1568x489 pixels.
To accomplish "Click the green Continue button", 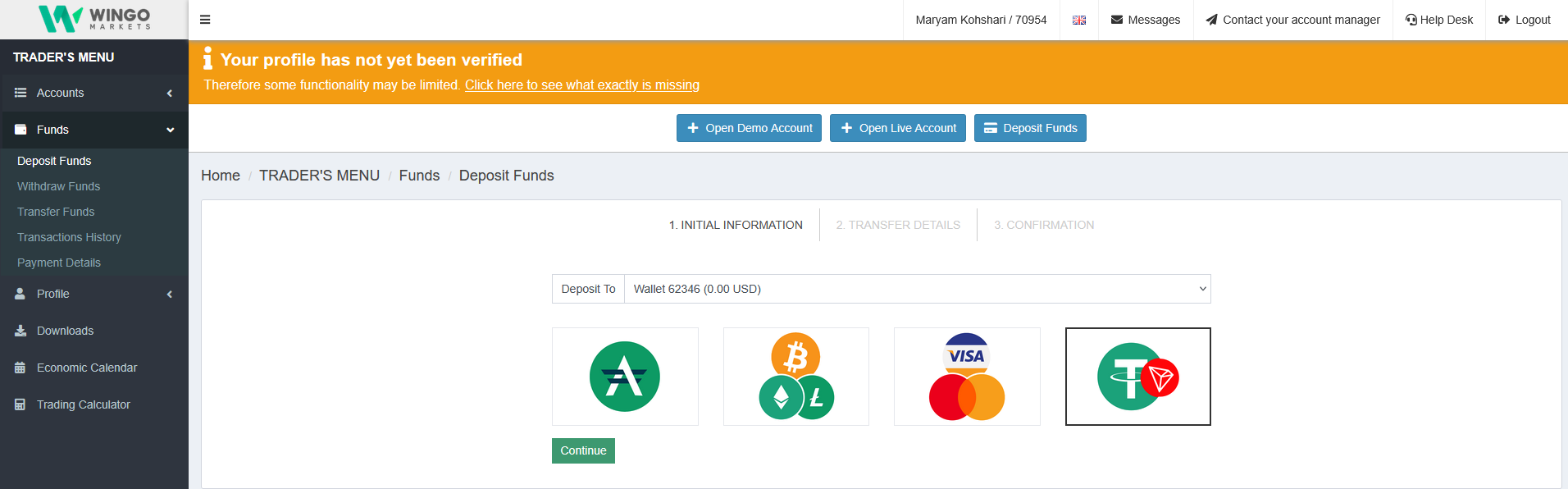I will [x=583, y=450].
